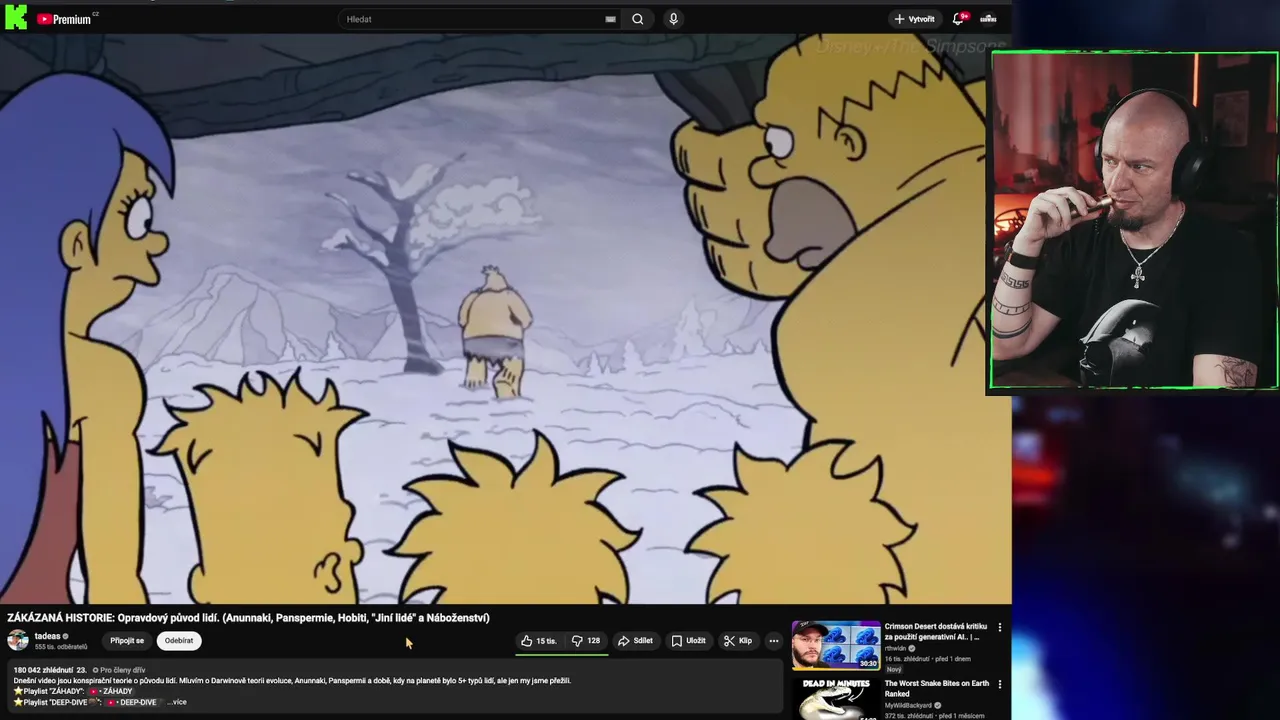Open the video title ZÁKÁZANÁ HISTORIE

pyautogui.click(x=248, y=618)
